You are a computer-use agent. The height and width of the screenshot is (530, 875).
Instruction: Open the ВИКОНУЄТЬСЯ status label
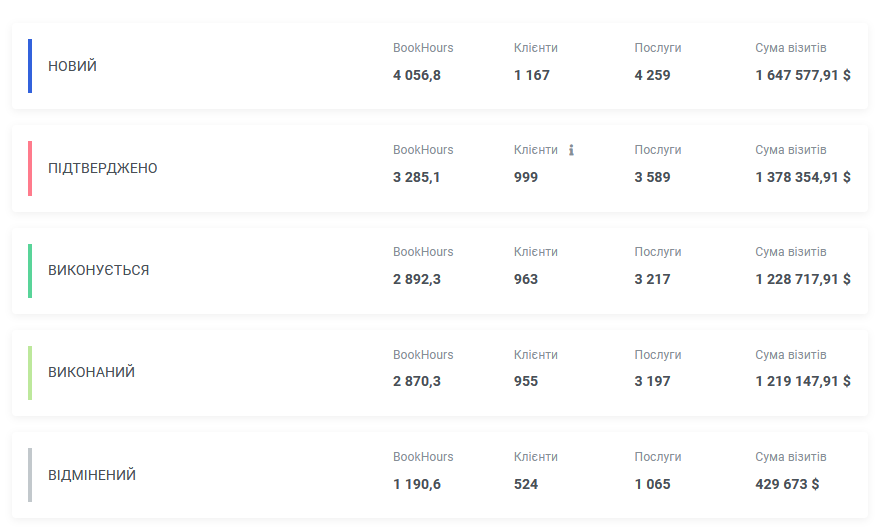pyautogui.click(x=98, y=270)
